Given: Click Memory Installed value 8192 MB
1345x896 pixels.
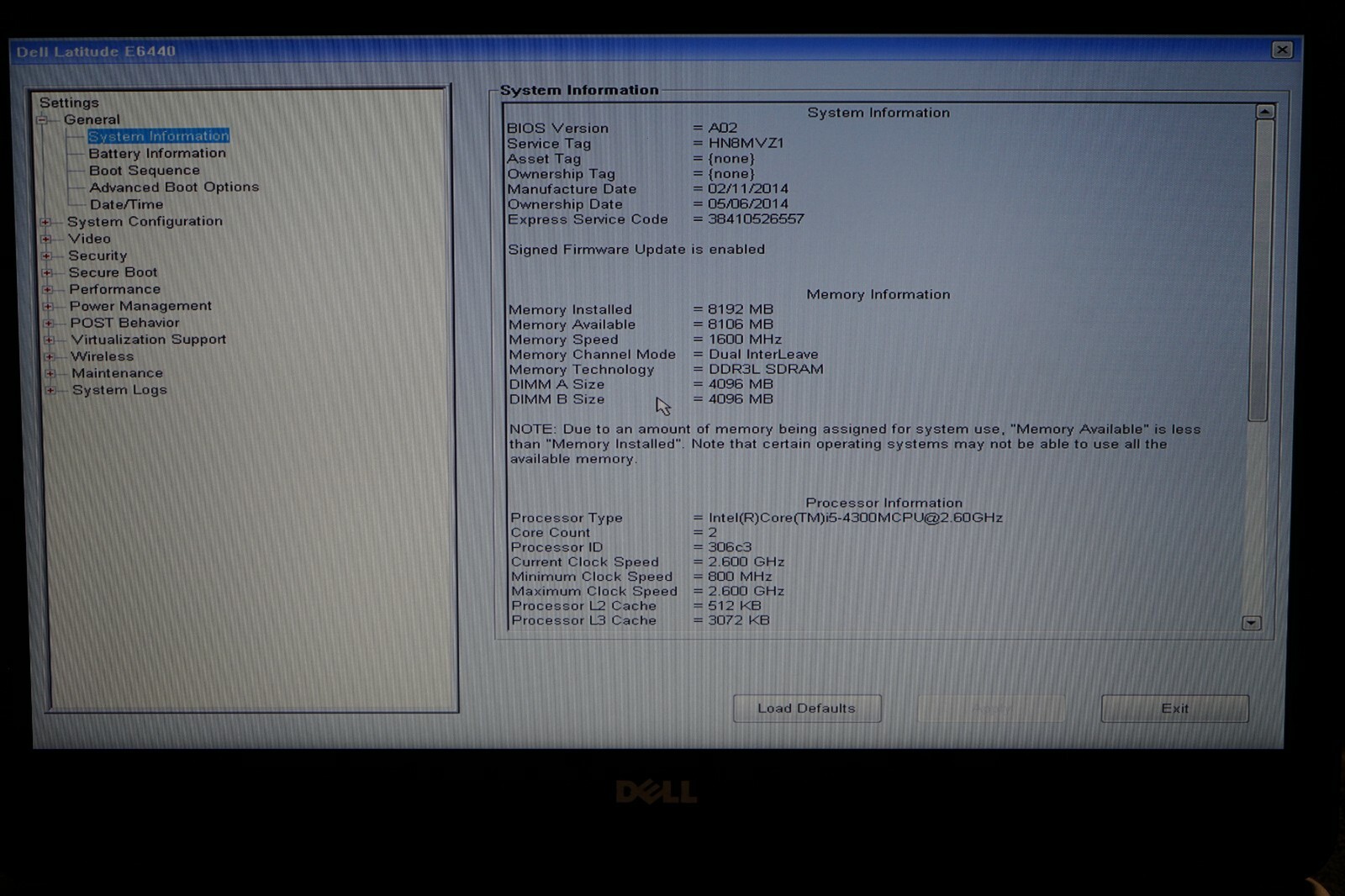Looking at the screenshot, I should 741,309.
